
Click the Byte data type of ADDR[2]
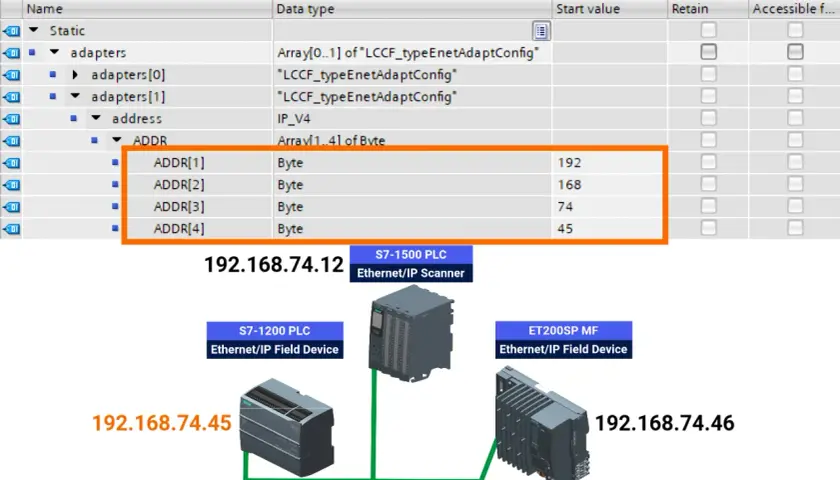tap(411, 184)
